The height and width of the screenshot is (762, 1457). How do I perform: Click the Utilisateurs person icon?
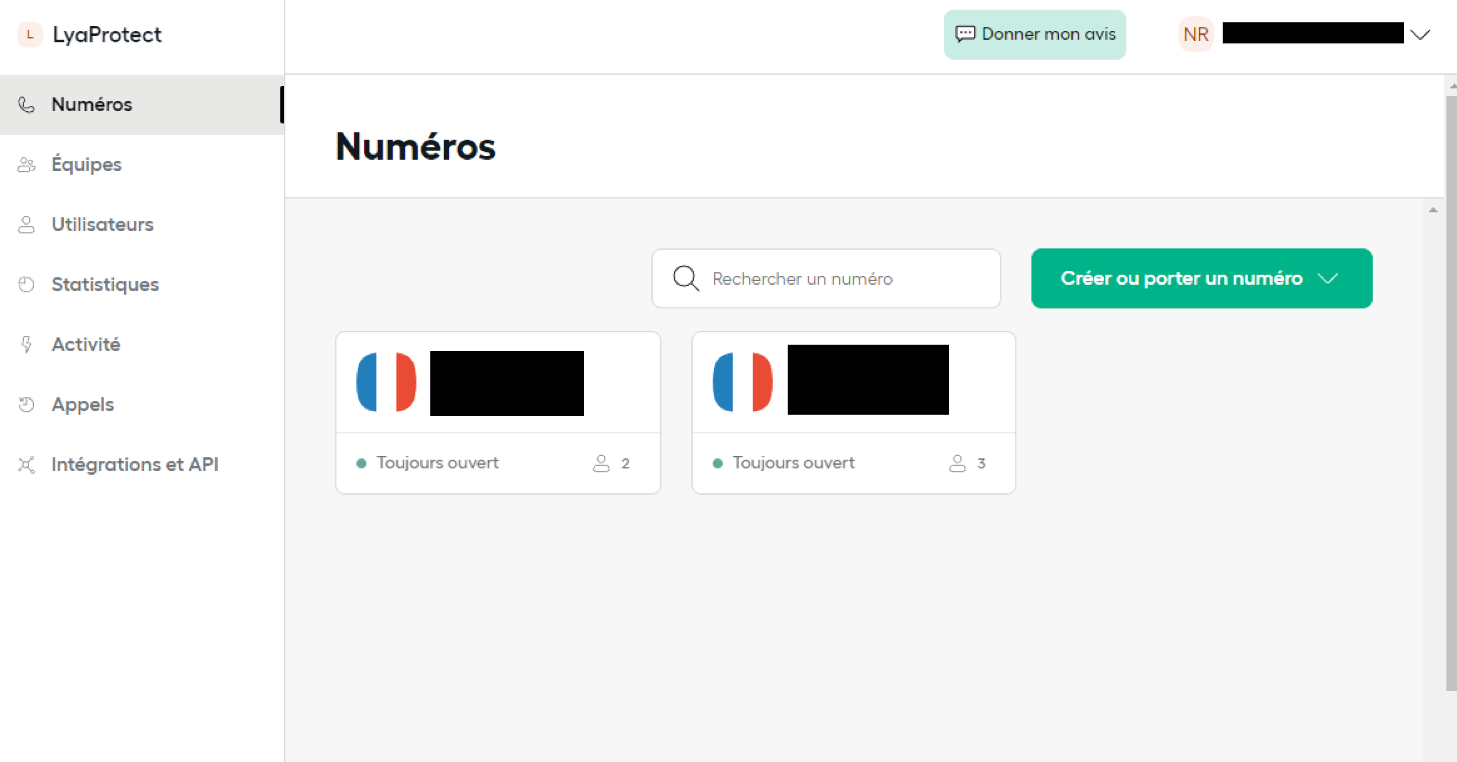click(27, 225)
